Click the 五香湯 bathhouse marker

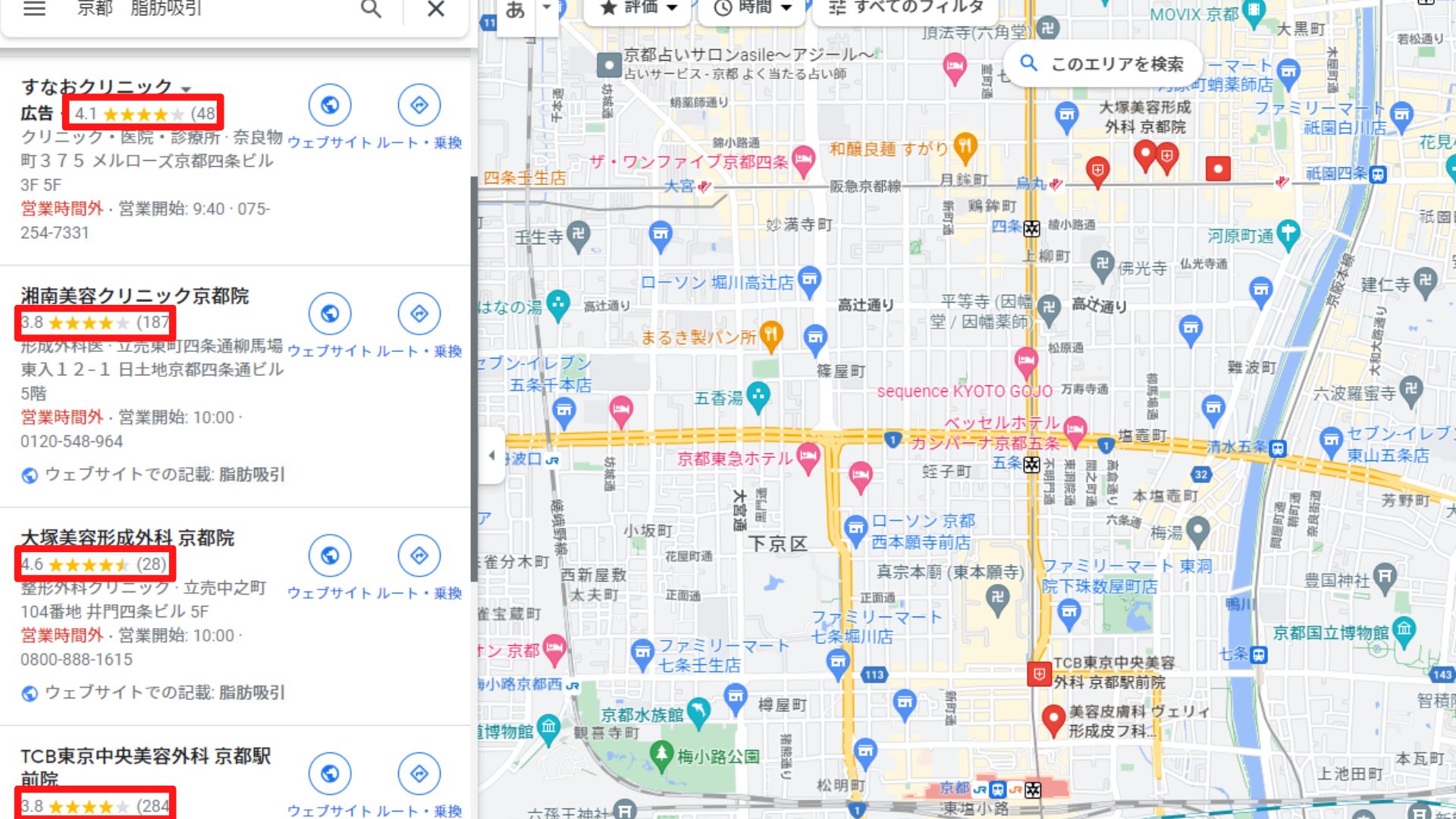click(x=758, y=397)
